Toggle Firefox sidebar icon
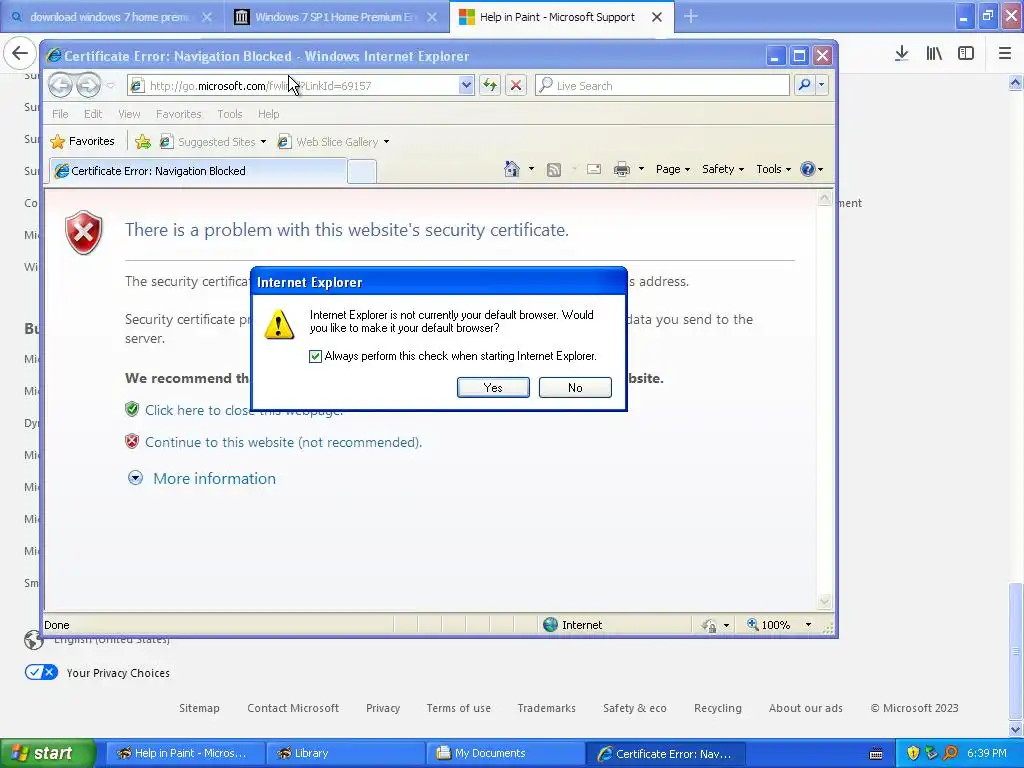This screenshot has width=1024, height=768. click(966, 54)
